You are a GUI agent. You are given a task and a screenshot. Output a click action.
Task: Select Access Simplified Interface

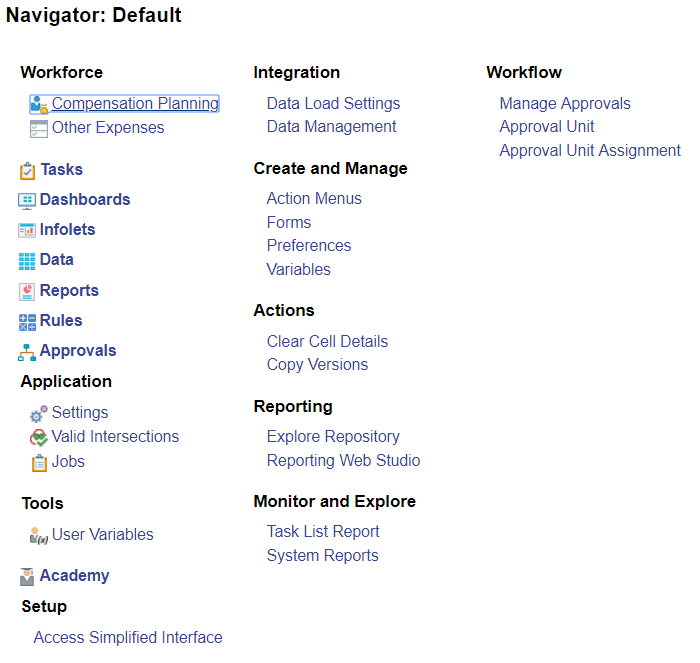point(128,638)
